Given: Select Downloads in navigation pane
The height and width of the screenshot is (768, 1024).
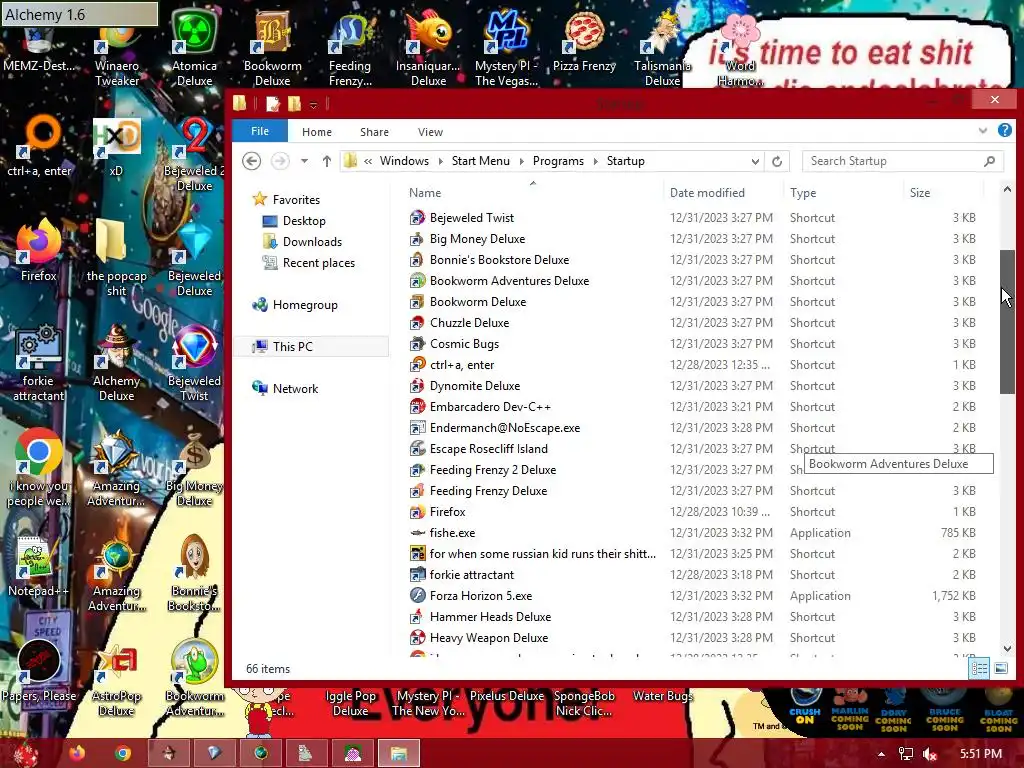Looking at the screenshot, I should 312,242.
